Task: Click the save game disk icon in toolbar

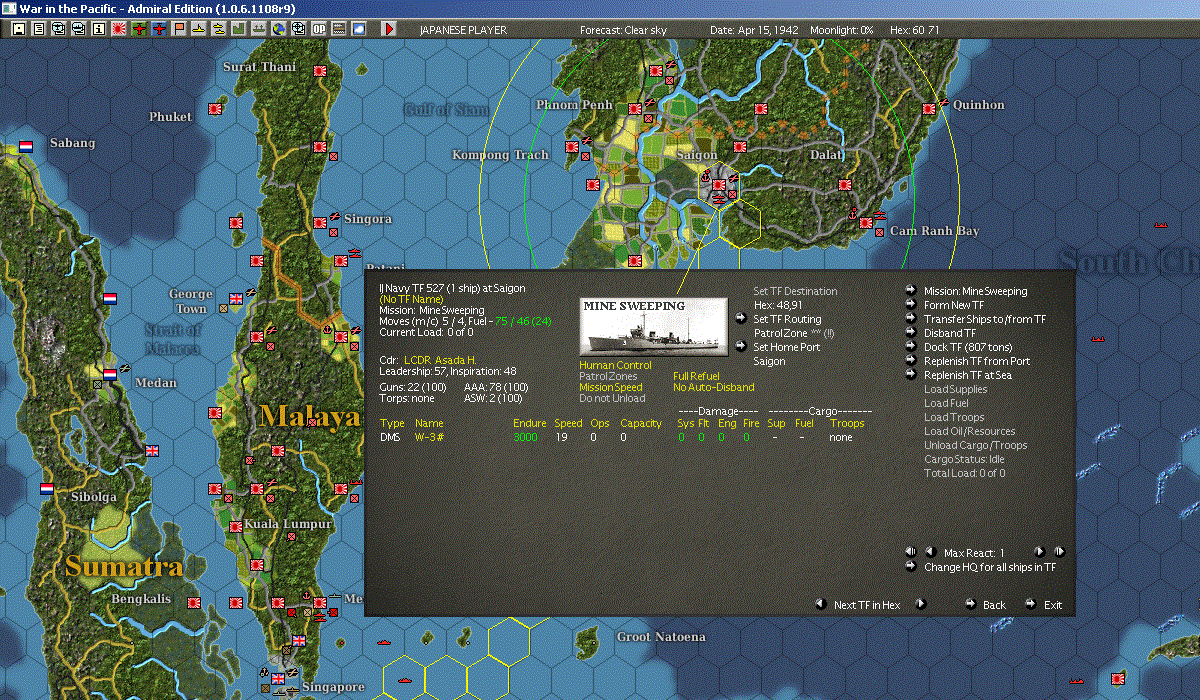Action: [x=19, y=29]
